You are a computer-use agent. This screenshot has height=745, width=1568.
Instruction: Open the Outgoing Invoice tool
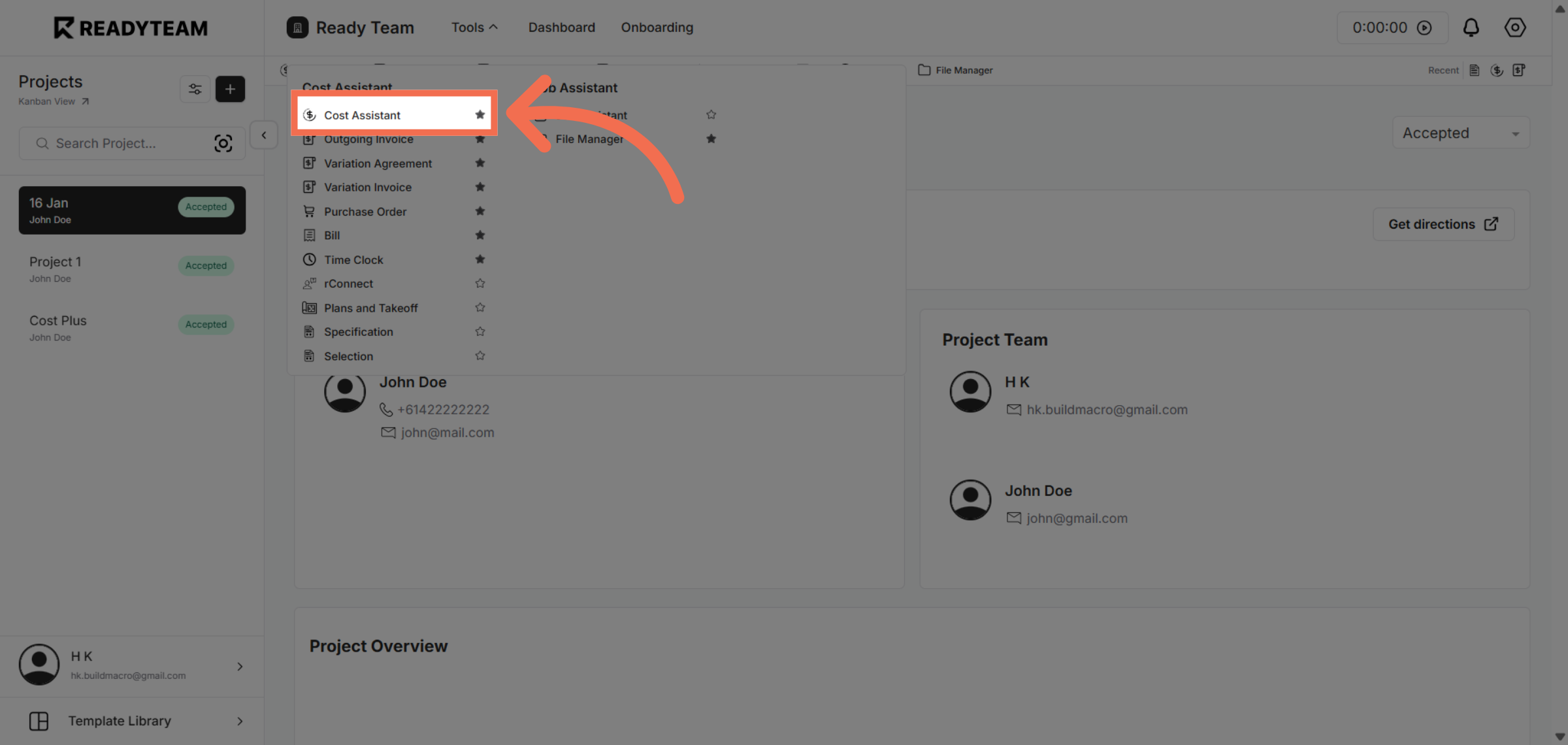click(x=368, y=139)
